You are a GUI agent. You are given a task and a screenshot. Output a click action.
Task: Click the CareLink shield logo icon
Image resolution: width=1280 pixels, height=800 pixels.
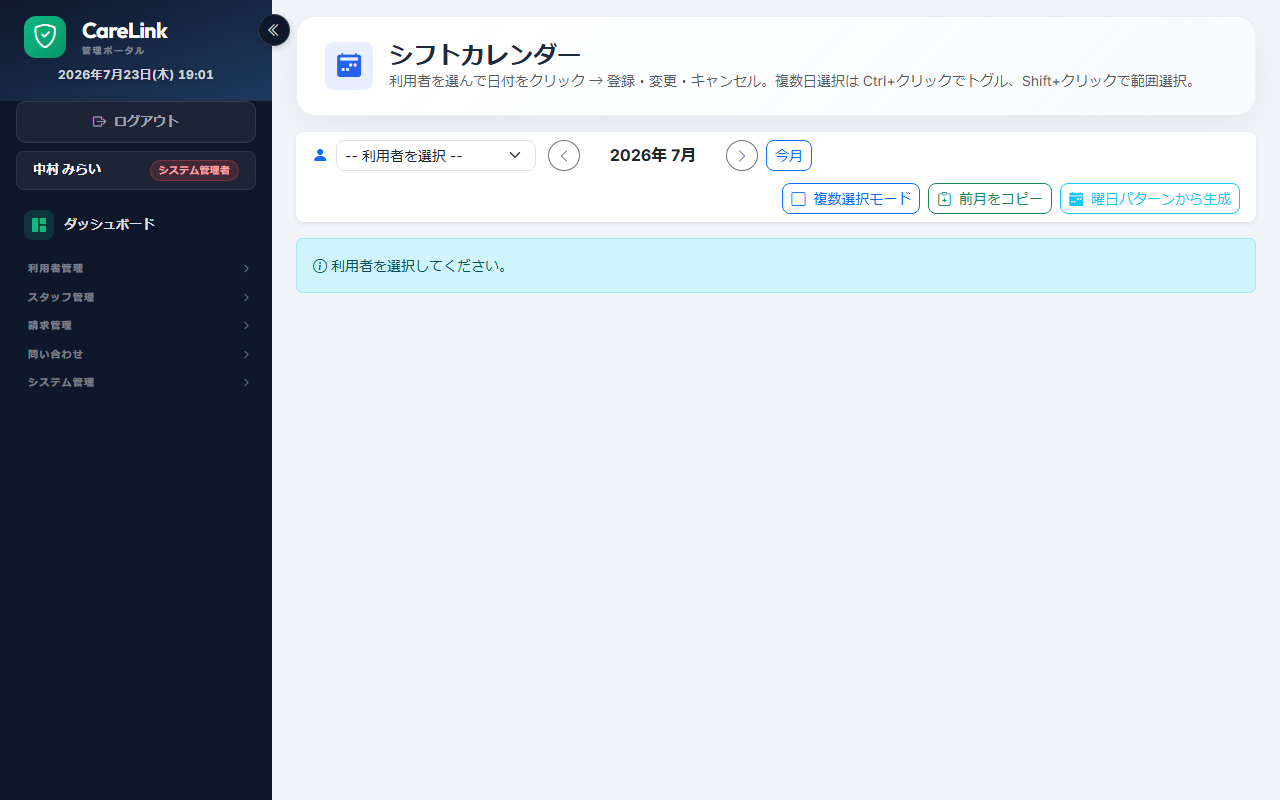(45, 37)
